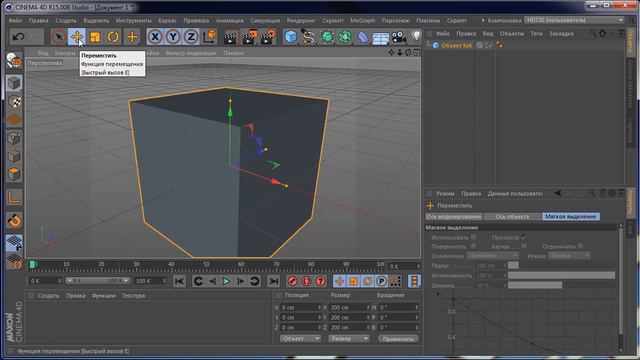
Task: Open the Размер dropdown in coordinates
Action: 349,339
